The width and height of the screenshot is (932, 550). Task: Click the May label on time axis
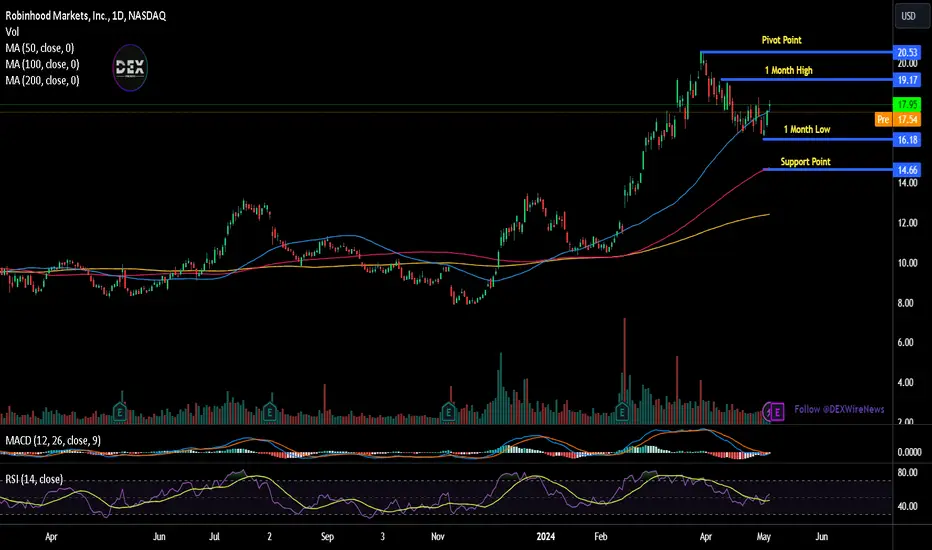764,536
